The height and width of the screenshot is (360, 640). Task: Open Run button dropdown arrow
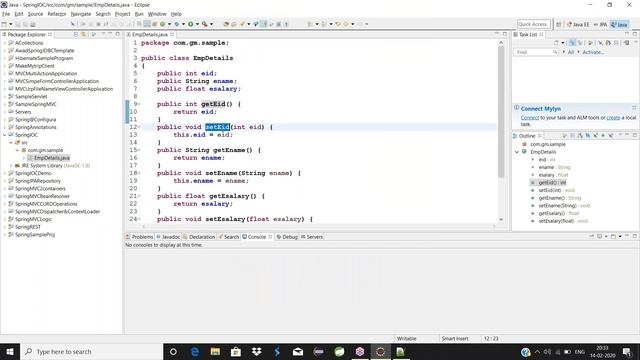pyautogui.click(x=197, y=24)
